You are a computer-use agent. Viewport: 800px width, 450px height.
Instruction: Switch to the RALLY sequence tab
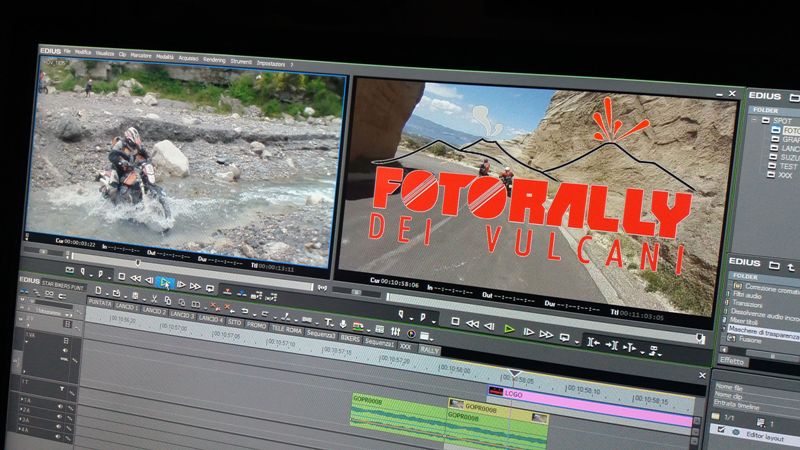pyautogui.click(x=429, y=350)
